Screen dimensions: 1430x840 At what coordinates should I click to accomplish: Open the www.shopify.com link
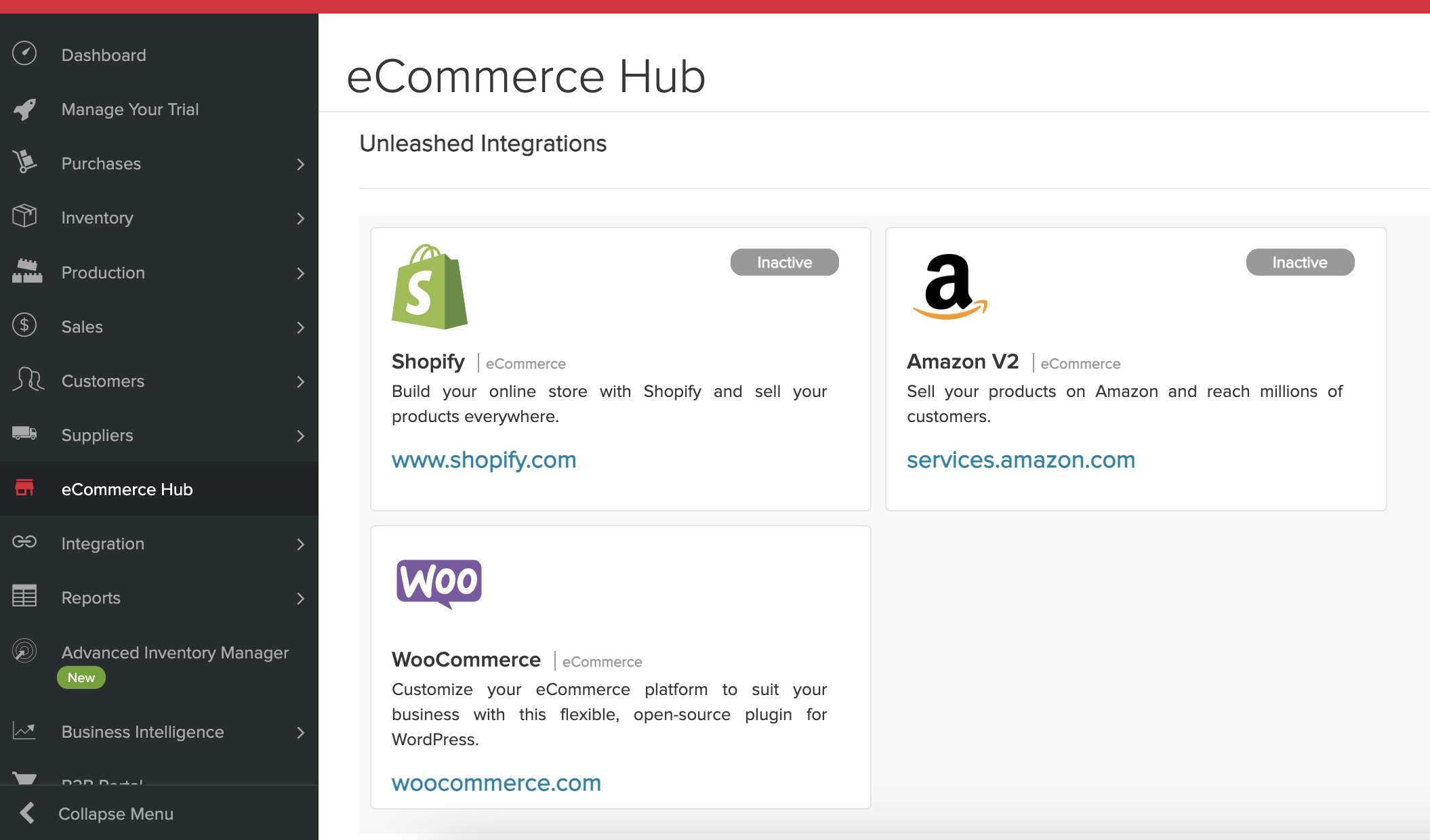483,460
